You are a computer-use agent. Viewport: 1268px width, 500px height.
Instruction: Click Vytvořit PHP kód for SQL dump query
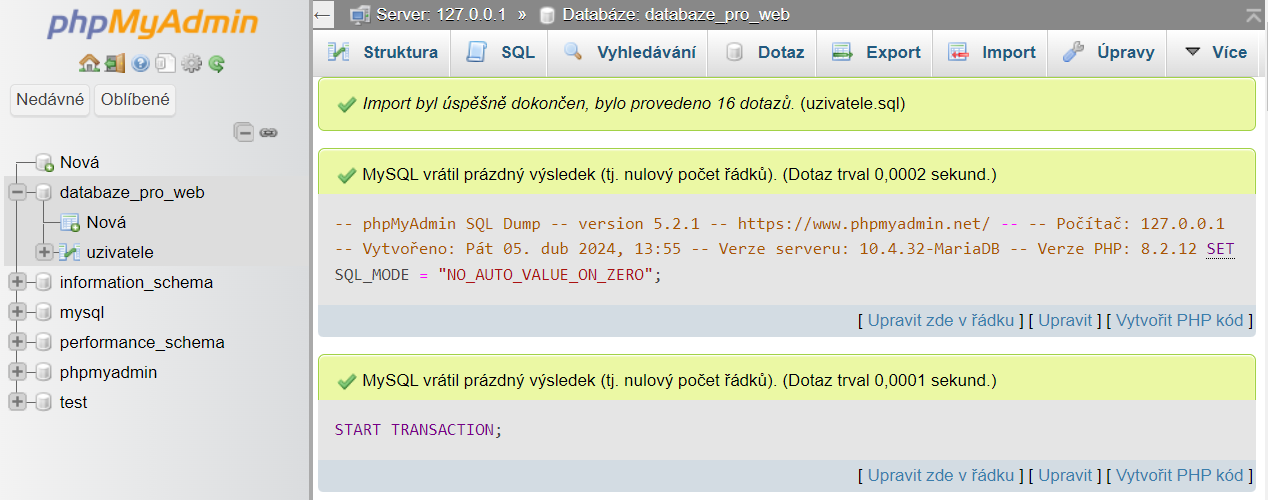[1179, 320]
